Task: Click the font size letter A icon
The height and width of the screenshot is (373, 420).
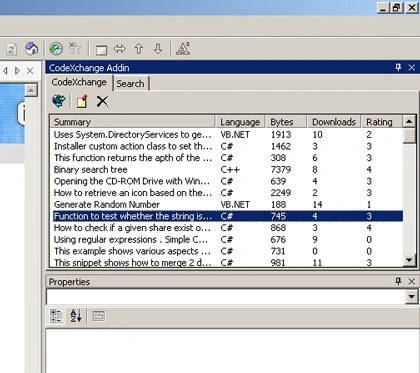Action: click(x=183, y=49)
